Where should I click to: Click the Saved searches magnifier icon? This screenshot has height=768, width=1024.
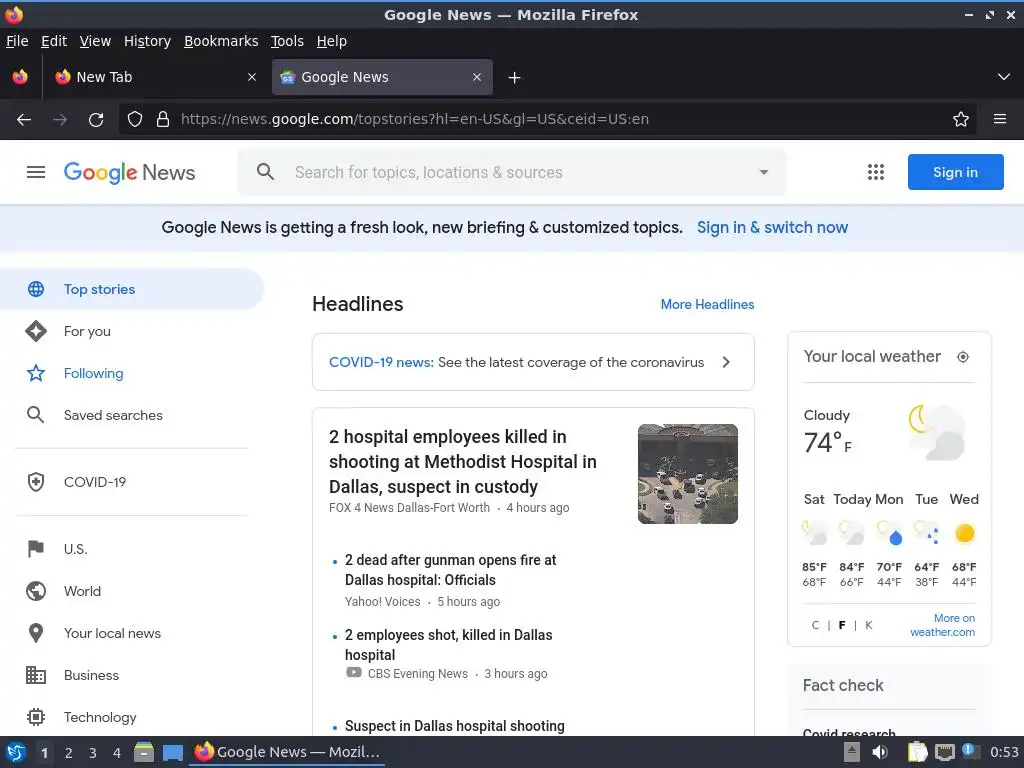[x=36, y=415]
